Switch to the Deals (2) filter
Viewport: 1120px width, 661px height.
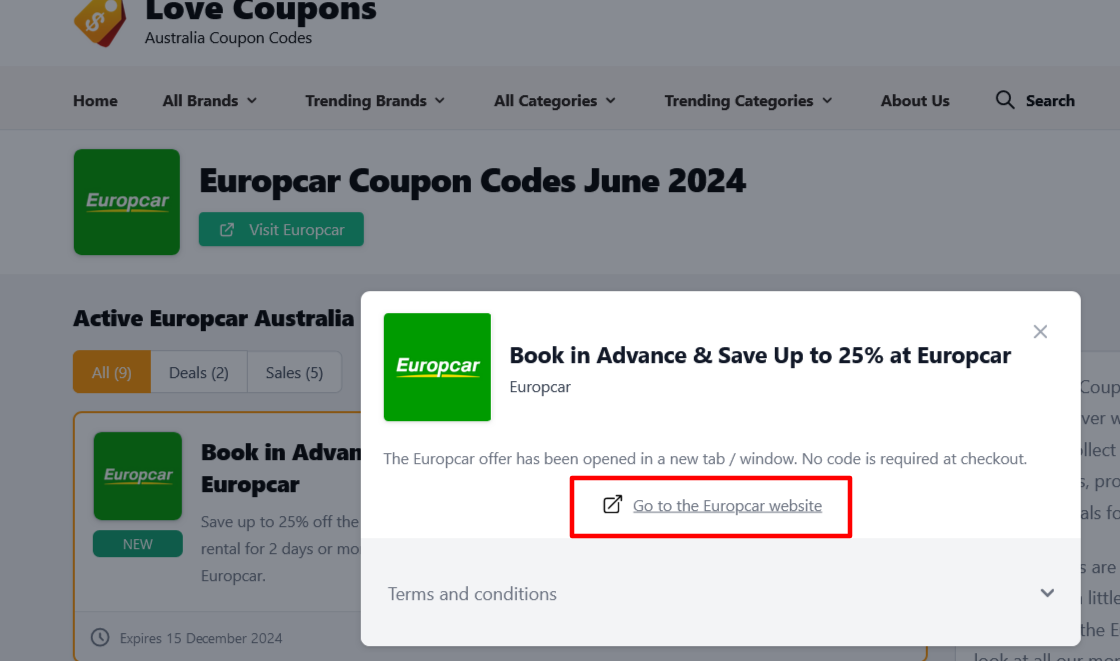coord(198,372)
